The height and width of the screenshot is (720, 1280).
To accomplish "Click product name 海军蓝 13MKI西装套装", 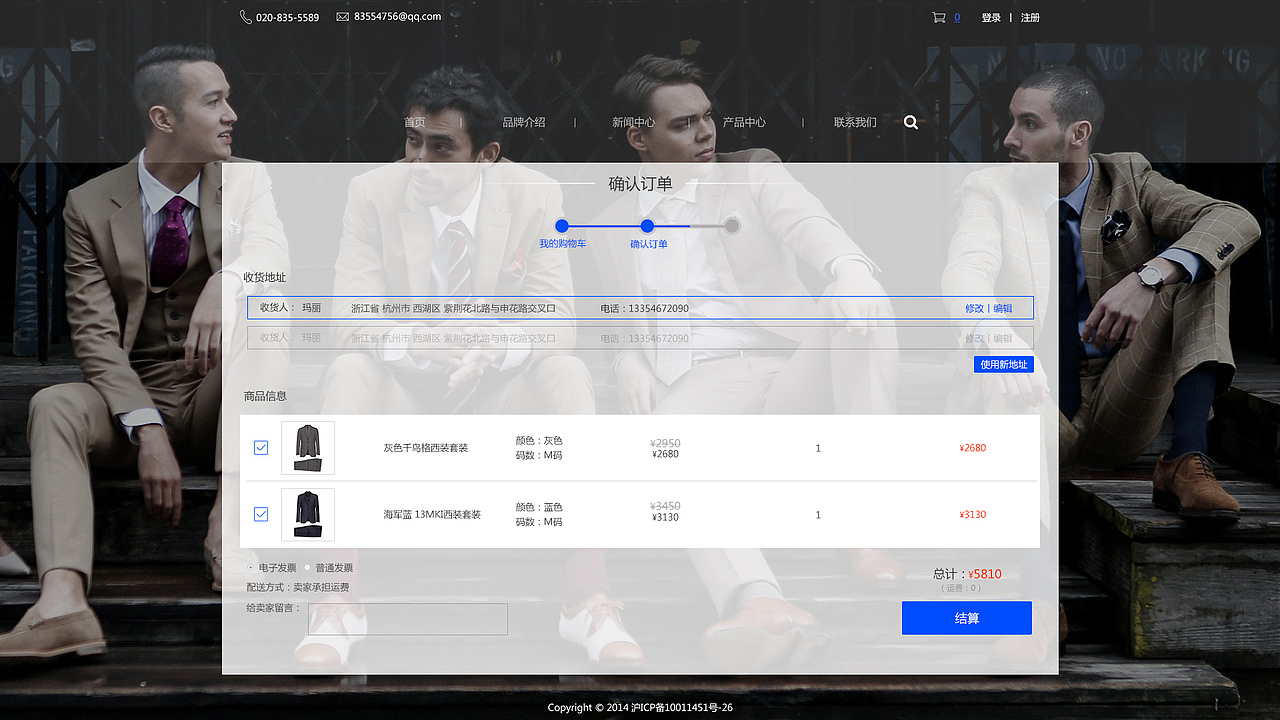I will [432, 514].
